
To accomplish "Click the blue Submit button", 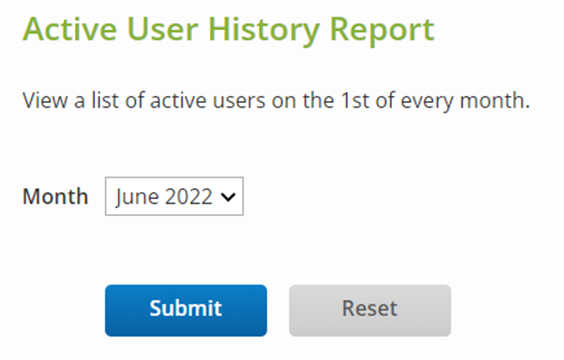I will coord(186,310).
